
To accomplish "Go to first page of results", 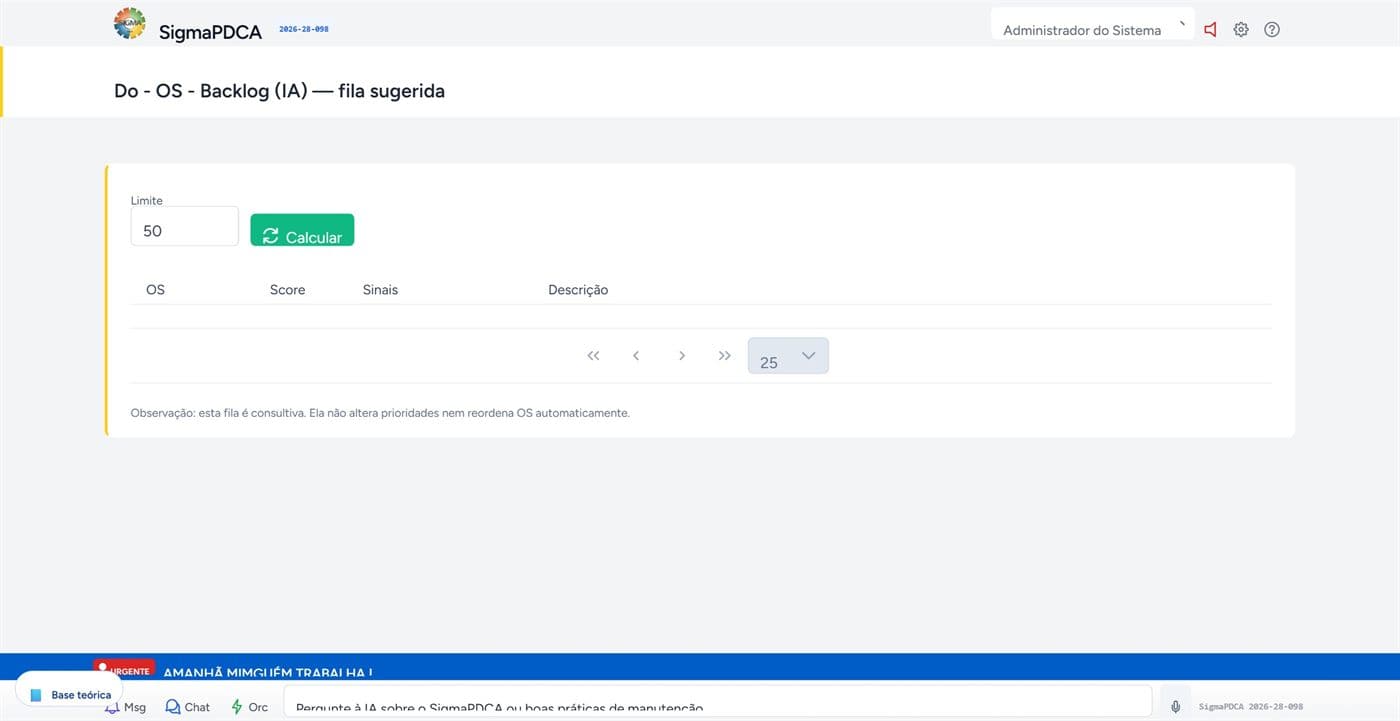I will 593,356.
